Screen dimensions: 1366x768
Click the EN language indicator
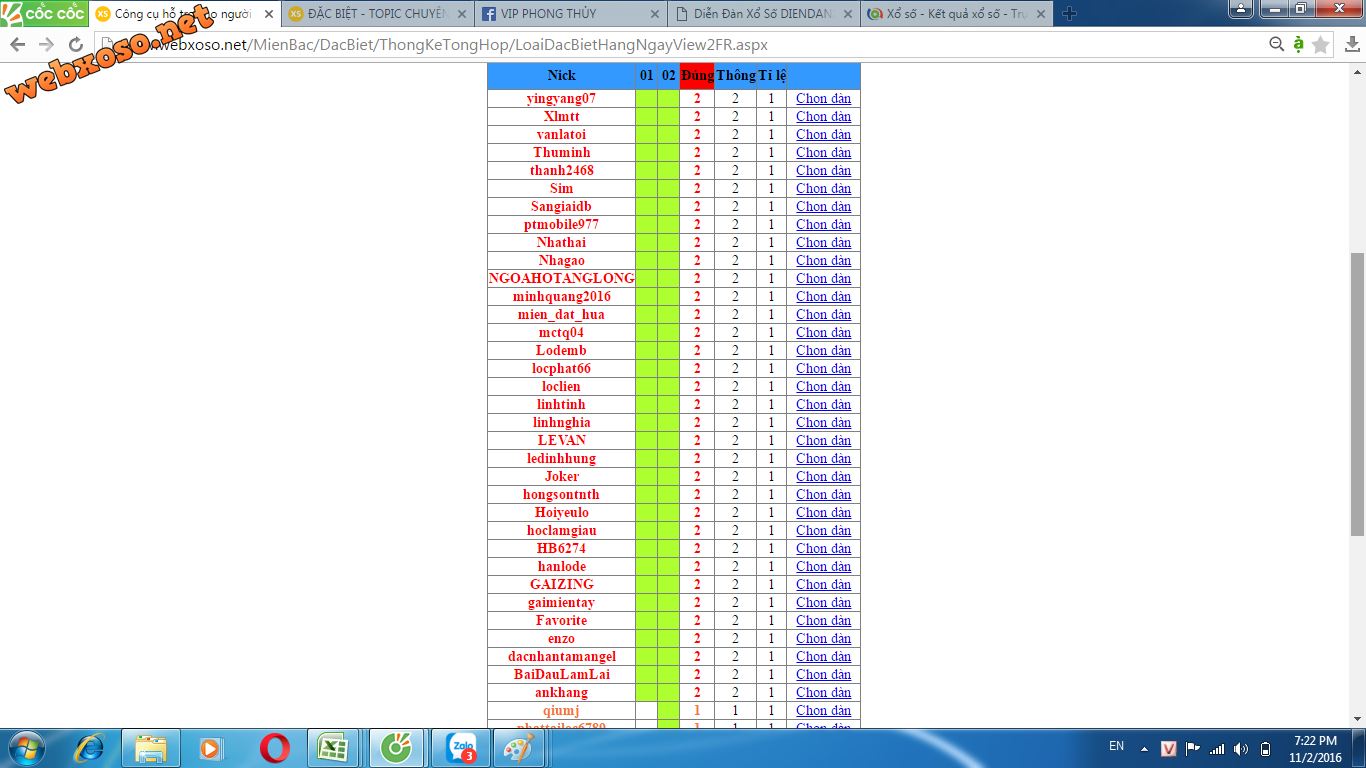pyautogui.click(x=1116, y=746)
